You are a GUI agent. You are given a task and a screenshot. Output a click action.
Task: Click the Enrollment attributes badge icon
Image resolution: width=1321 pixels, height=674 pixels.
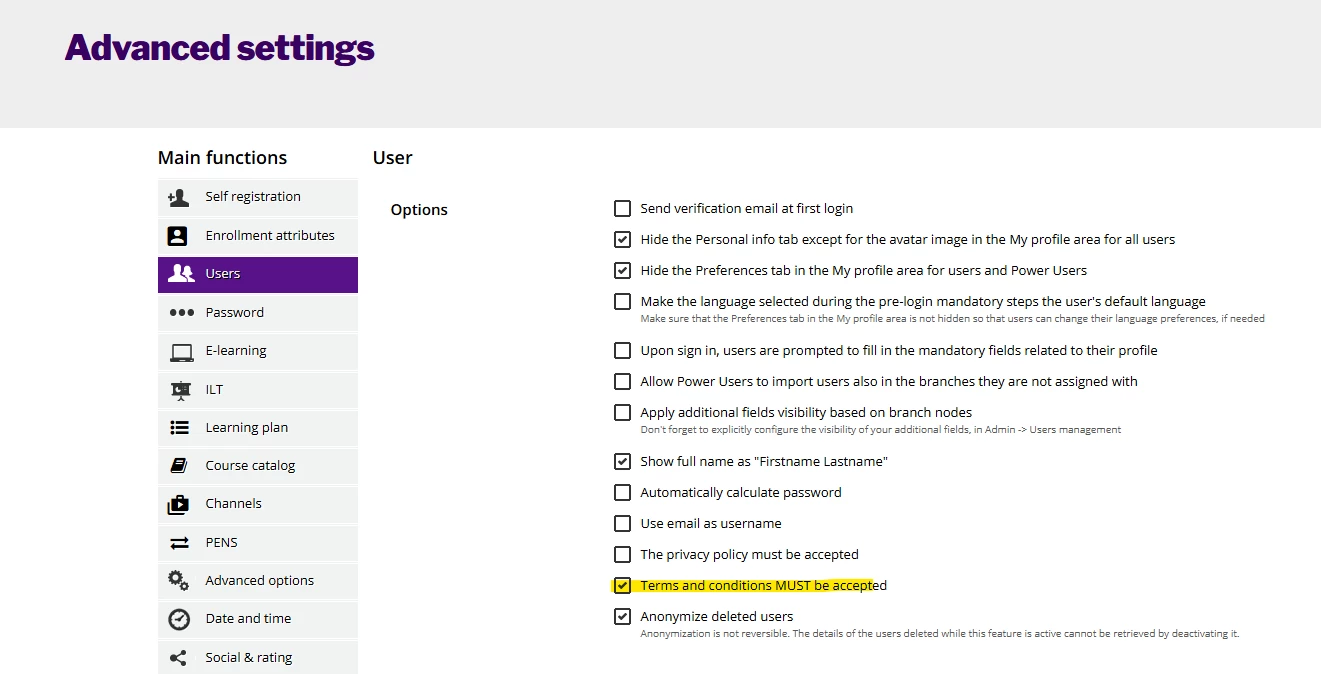[178, 236]
